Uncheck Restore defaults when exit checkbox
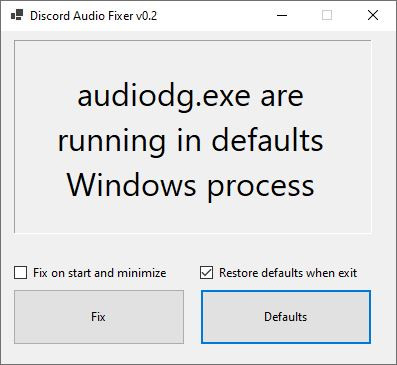Viewport: 397px width, 365px height. click(x=206, y=273)
